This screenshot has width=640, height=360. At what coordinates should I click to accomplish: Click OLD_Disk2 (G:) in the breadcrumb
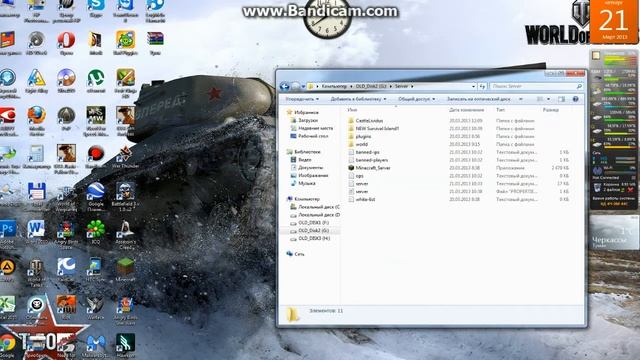(x=371, y=86)
